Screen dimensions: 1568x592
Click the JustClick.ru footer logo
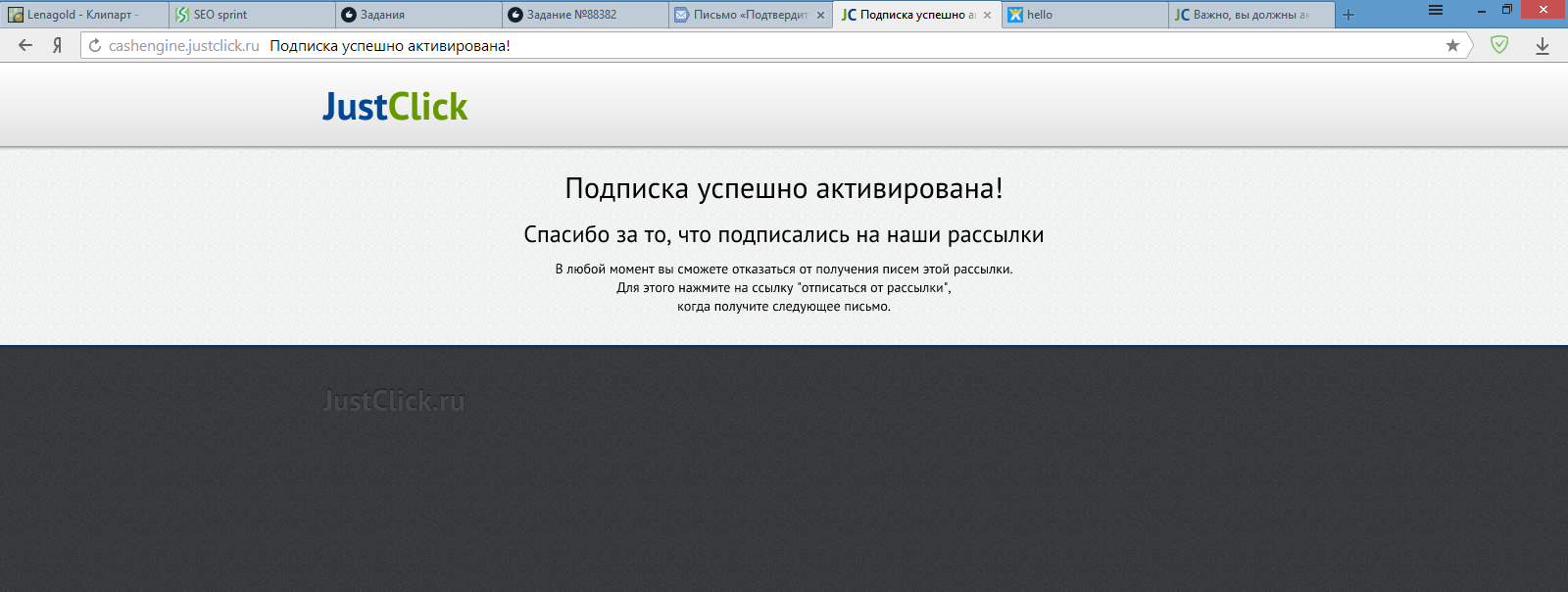pos(394,400)
